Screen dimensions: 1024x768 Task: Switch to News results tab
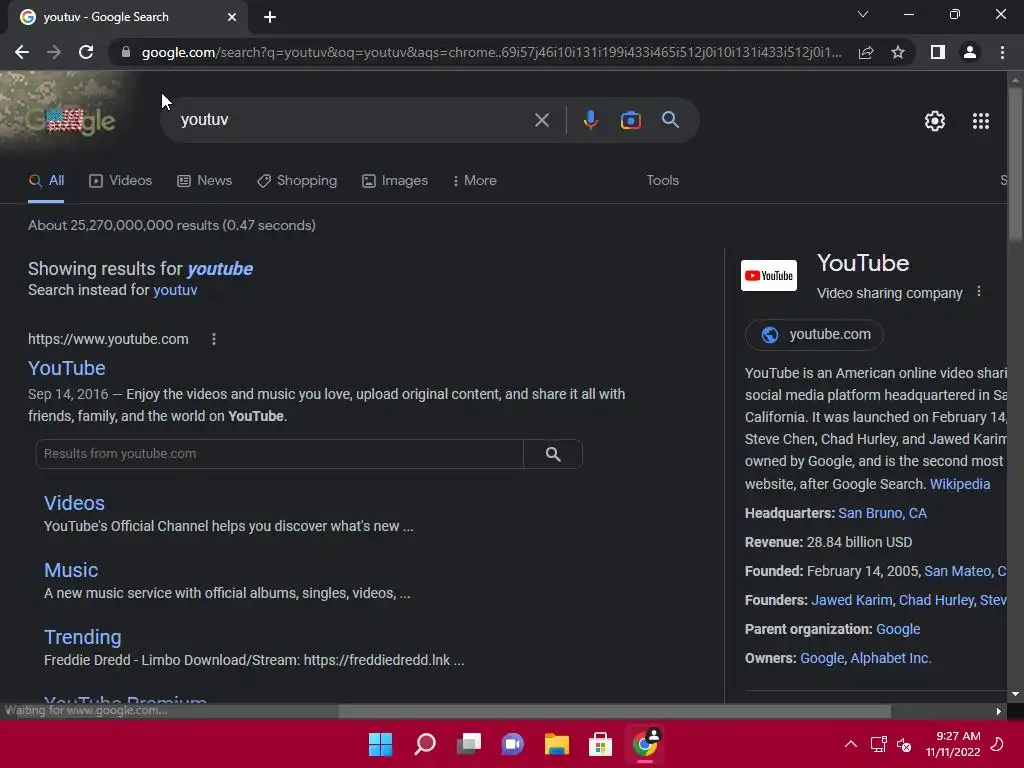pos(204,181)
